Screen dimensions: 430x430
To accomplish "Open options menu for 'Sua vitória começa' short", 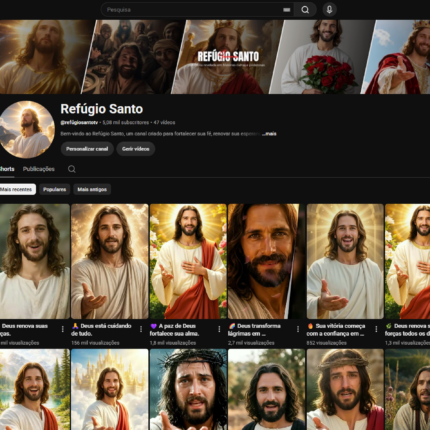I will [x=376, y=329].
